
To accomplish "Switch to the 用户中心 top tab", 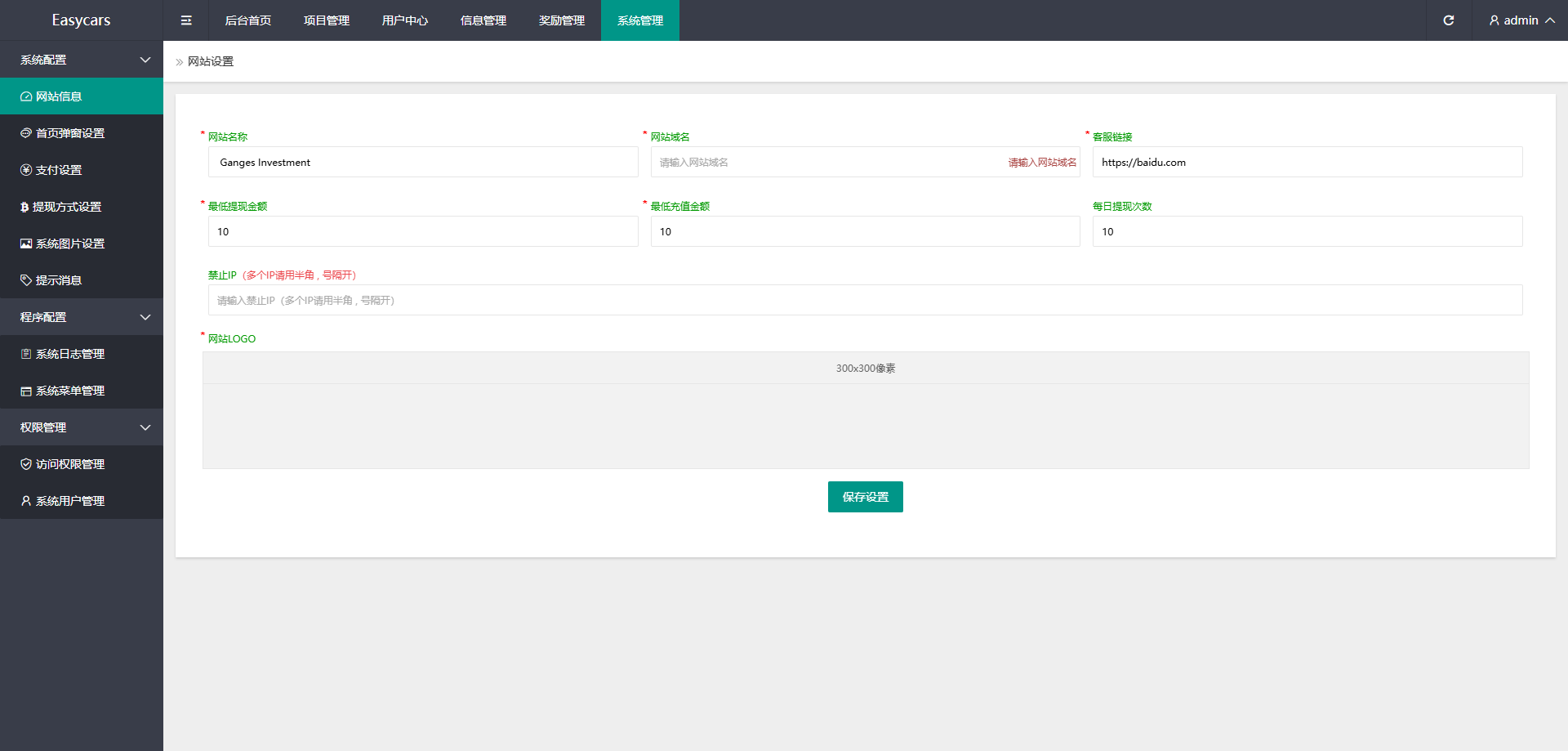I will coord(405,20).
